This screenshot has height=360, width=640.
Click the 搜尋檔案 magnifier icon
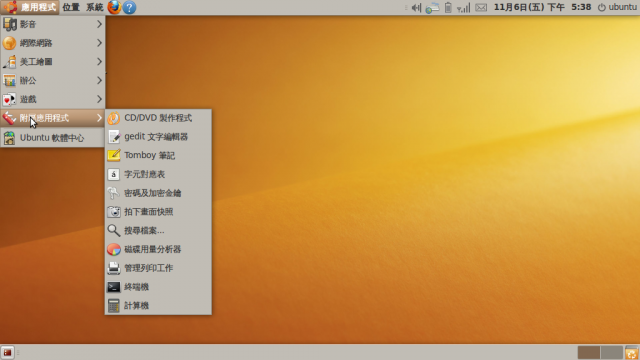pos(114,231)
